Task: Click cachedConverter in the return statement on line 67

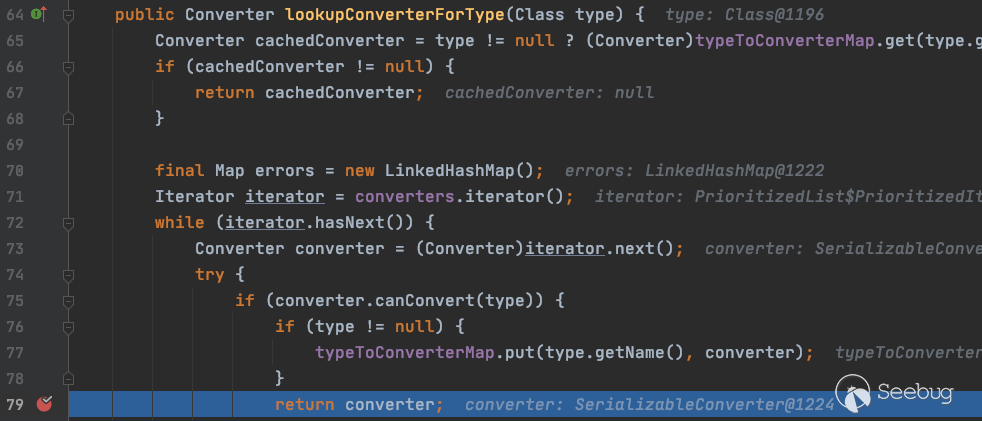Action: [x=339, y=93]
